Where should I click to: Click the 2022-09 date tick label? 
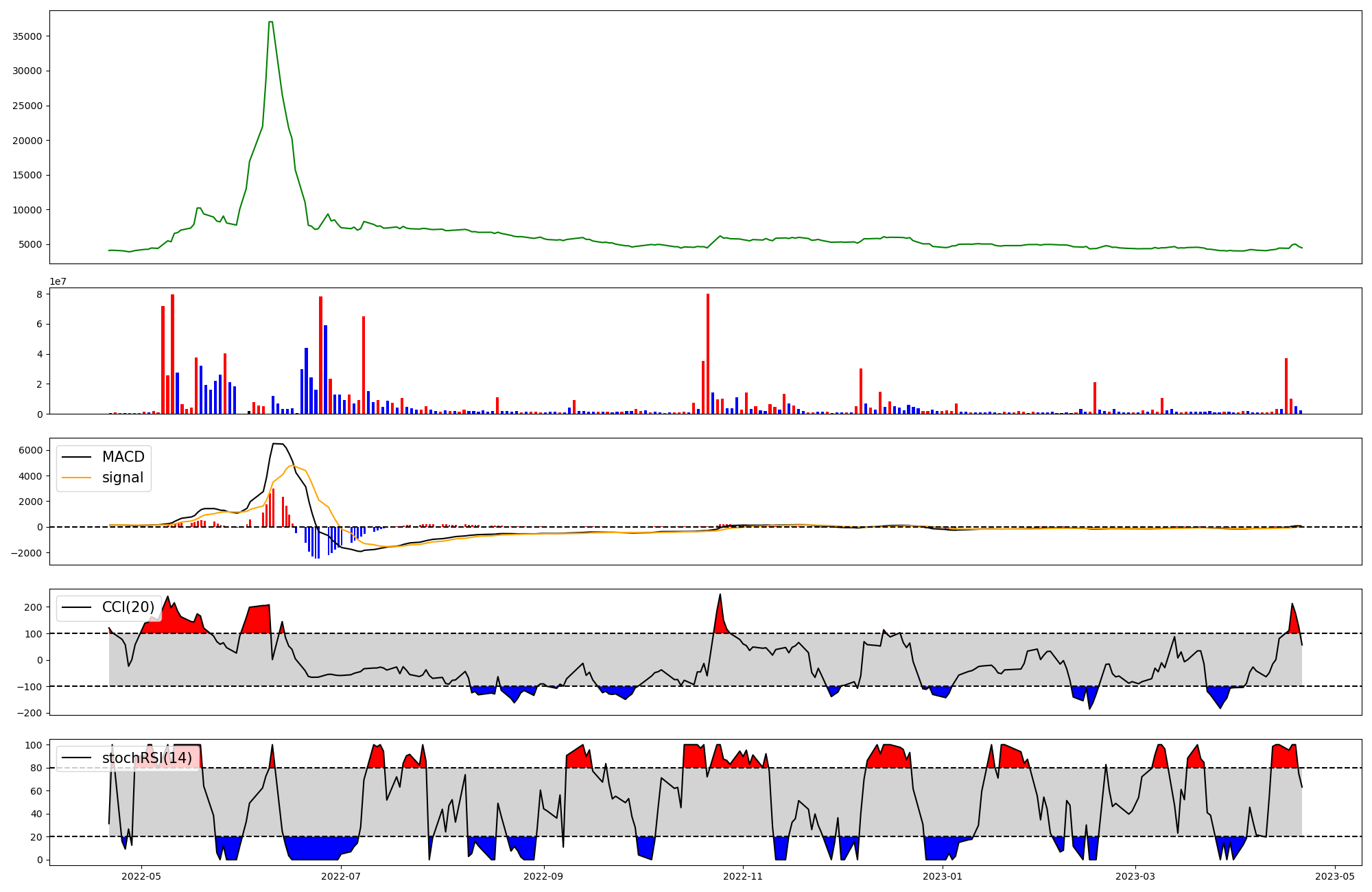coord(543,876)
